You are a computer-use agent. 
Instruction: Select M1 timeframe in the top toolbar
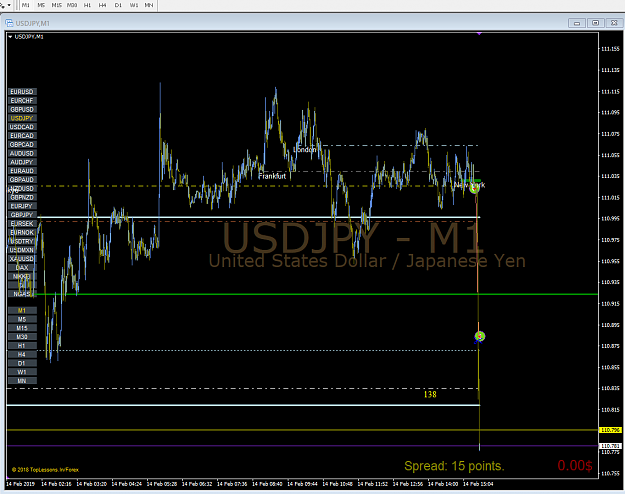[26, 5]
